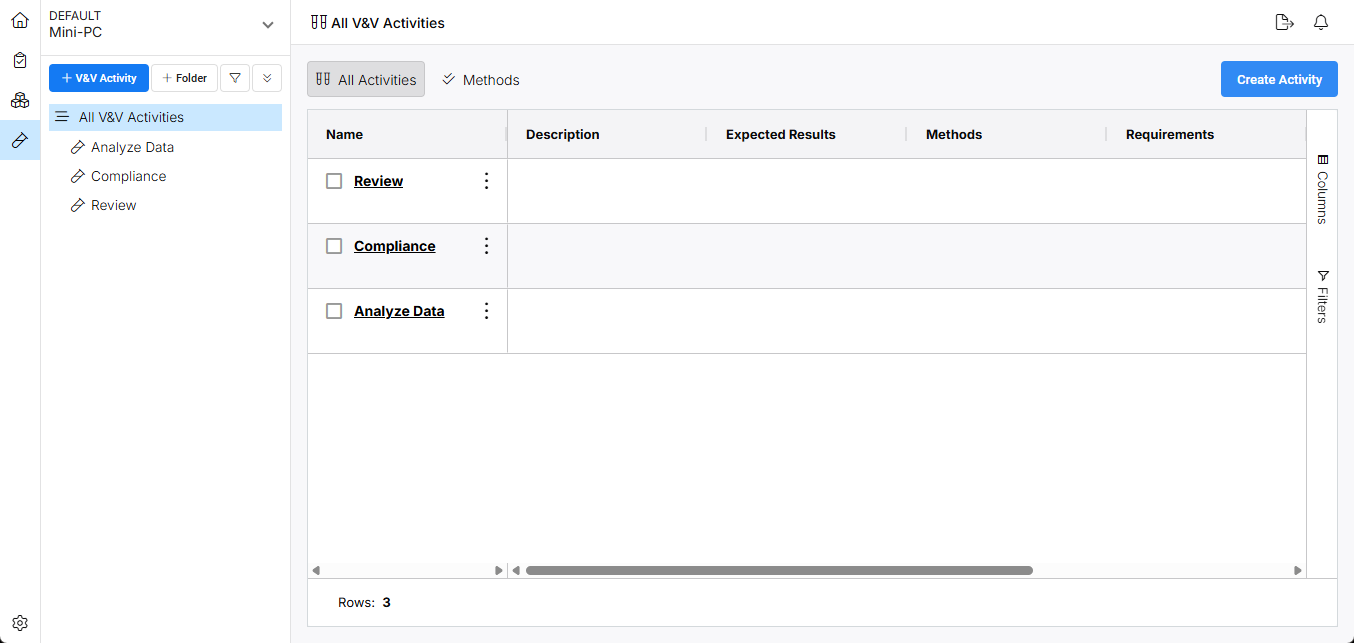
Task: Switch to the Methods tab
Action: (481, 80)
